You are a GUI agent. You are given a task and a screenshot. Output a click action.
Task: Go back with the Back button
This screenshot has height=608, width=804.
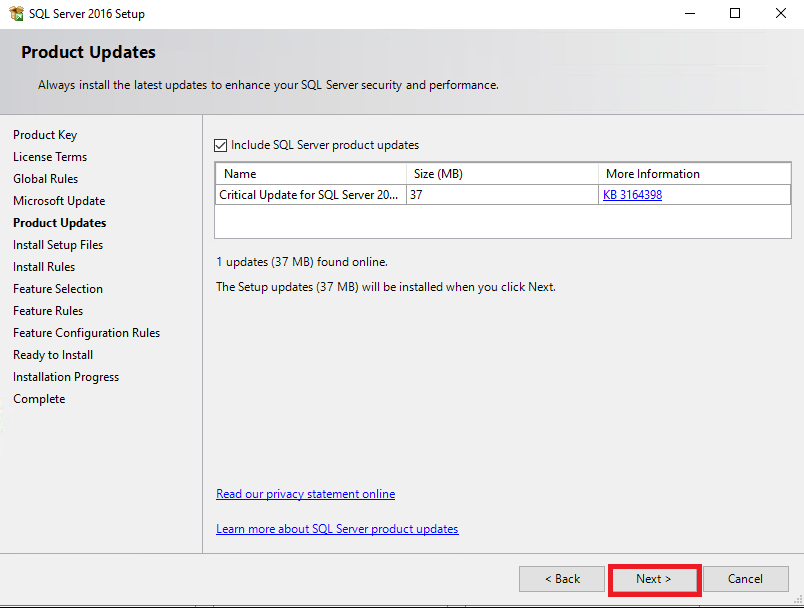point(562,579)
